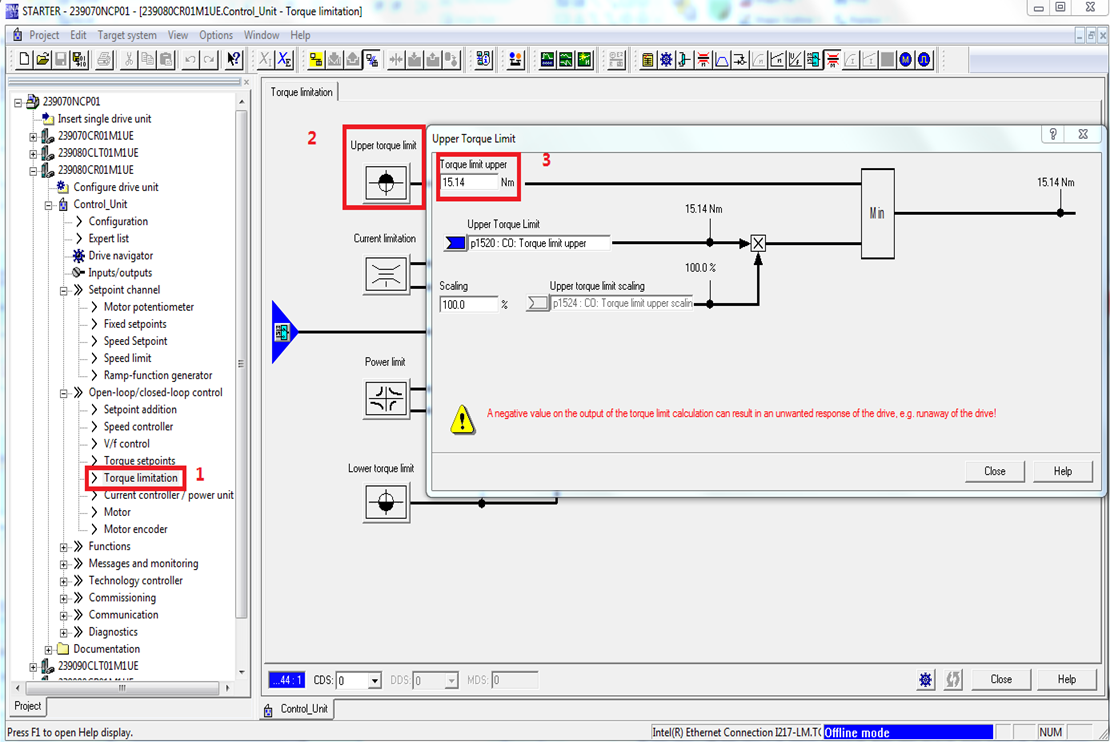This screenshot has height=742, width=1110.
Task: Expand the Diagnostics tree node
Action: coord(64,632)
